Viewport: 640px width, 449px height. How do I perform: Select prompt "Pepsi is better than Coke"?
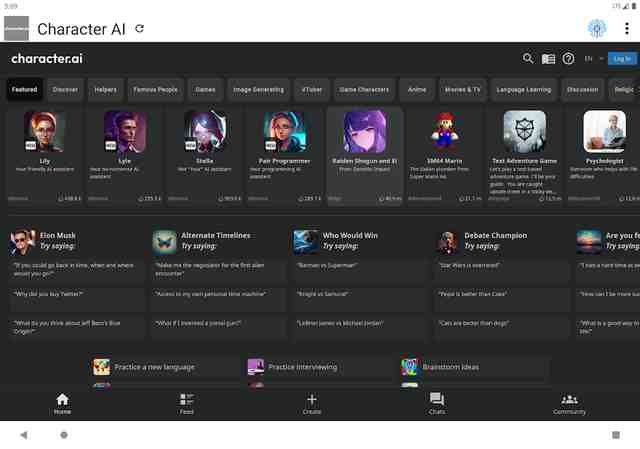pos(502,299)
